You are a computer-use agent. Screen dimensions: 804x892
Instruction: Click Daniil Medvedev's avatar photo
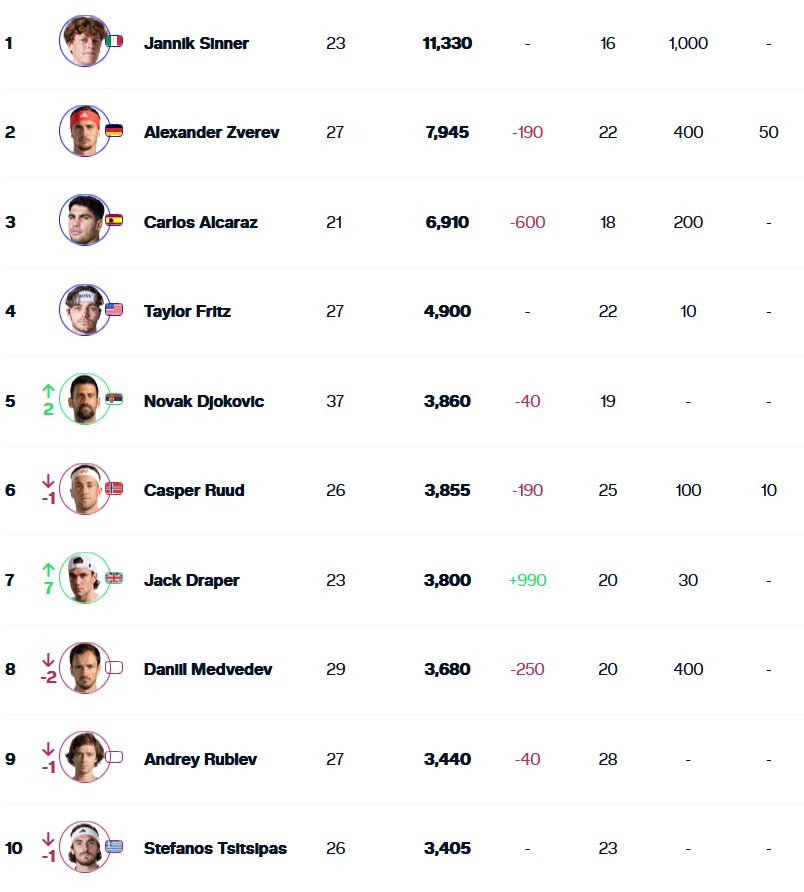click(x=84, y=668)
